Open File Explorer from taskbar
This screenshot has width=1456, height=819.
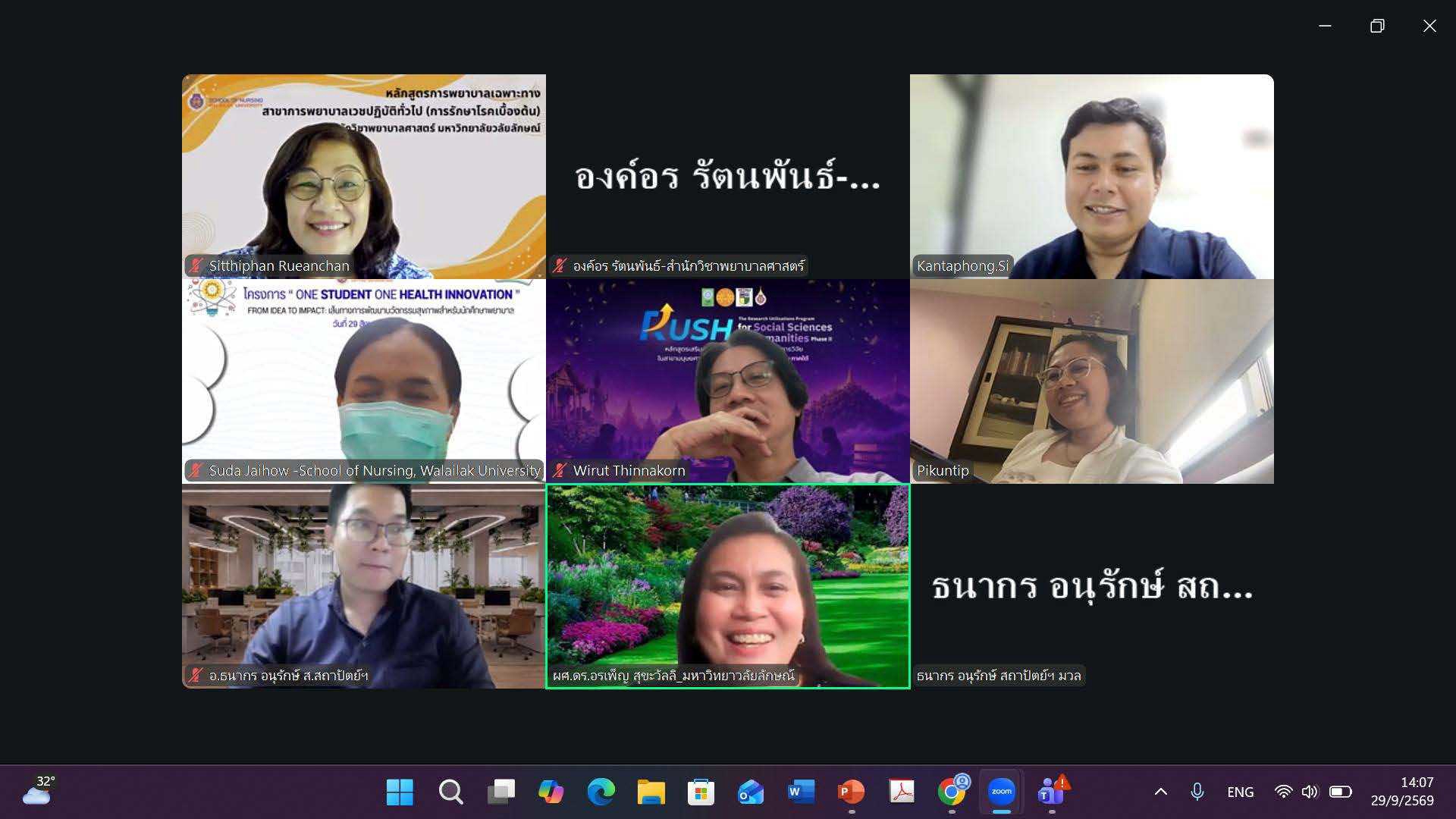[651, 792]
